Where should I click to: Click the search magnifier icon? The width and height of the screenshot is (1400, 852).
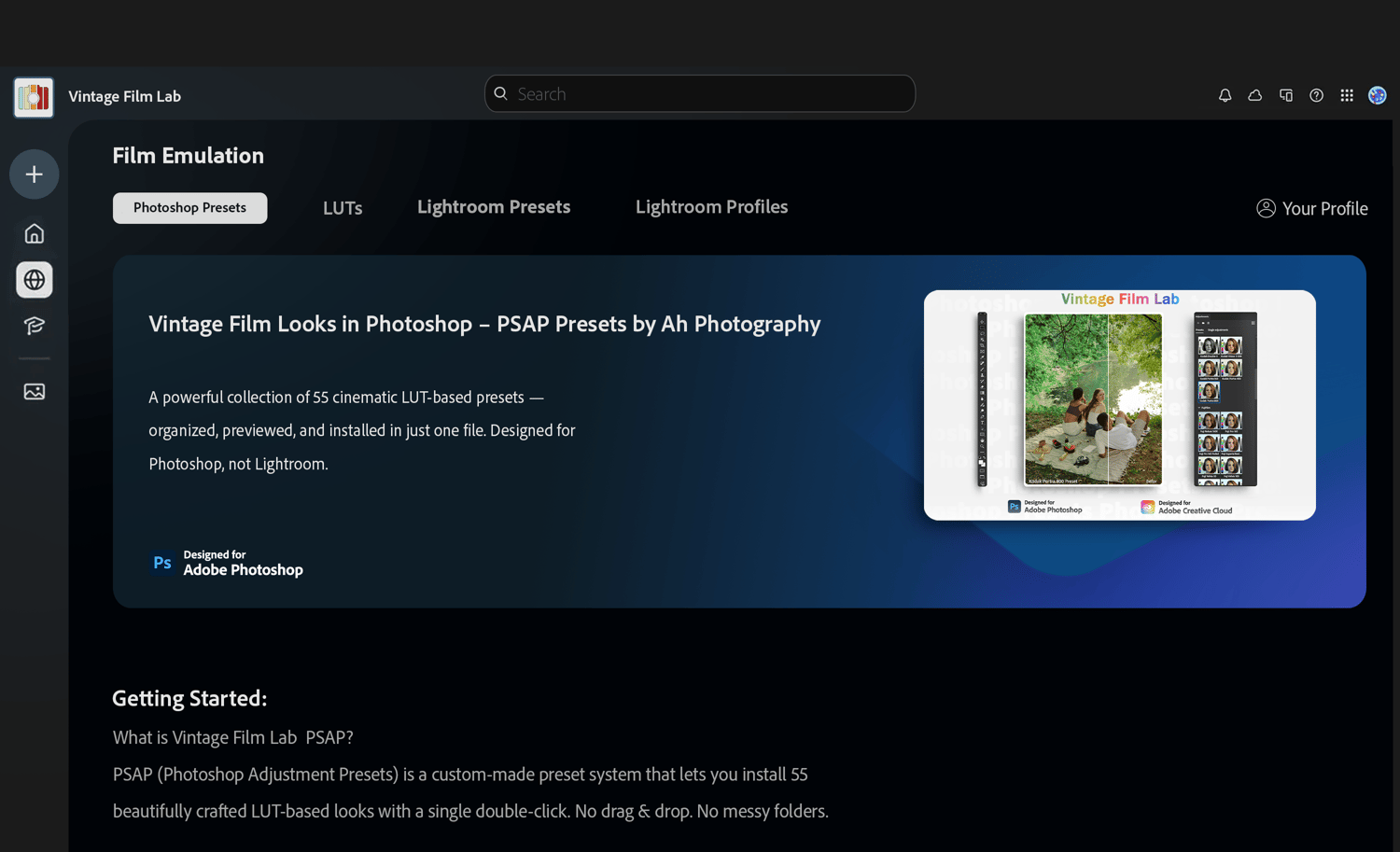tap(500, 93)
